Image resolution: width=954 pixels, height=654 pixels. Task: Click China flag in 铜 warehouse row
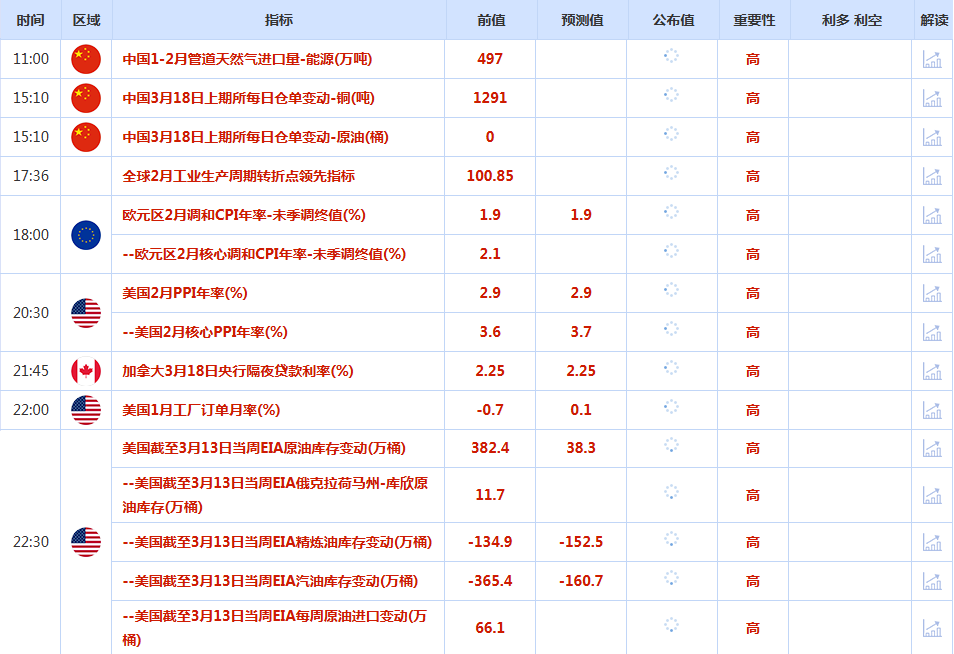tap(86, 98)
